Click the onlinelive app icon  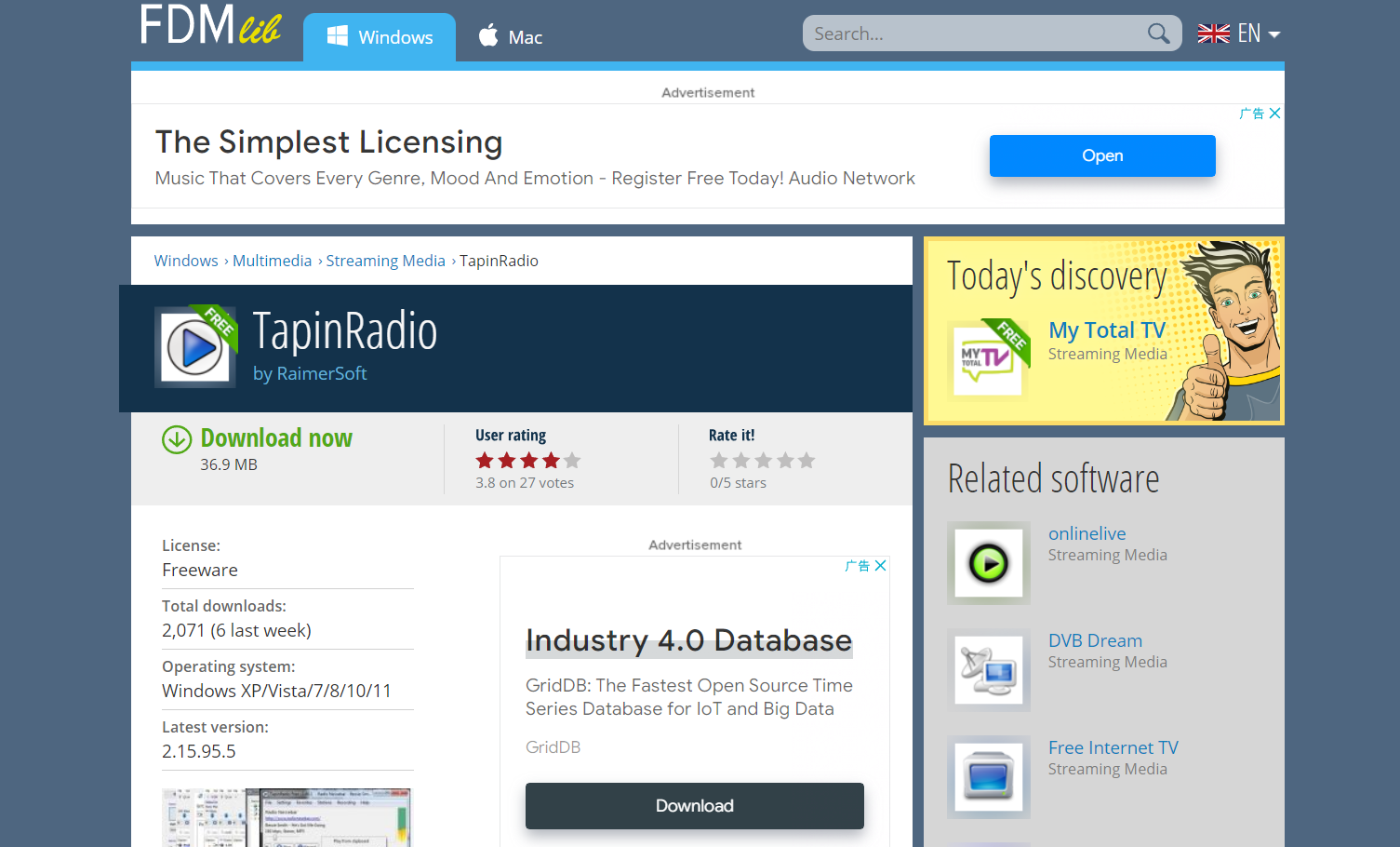[x=989, y=563]
